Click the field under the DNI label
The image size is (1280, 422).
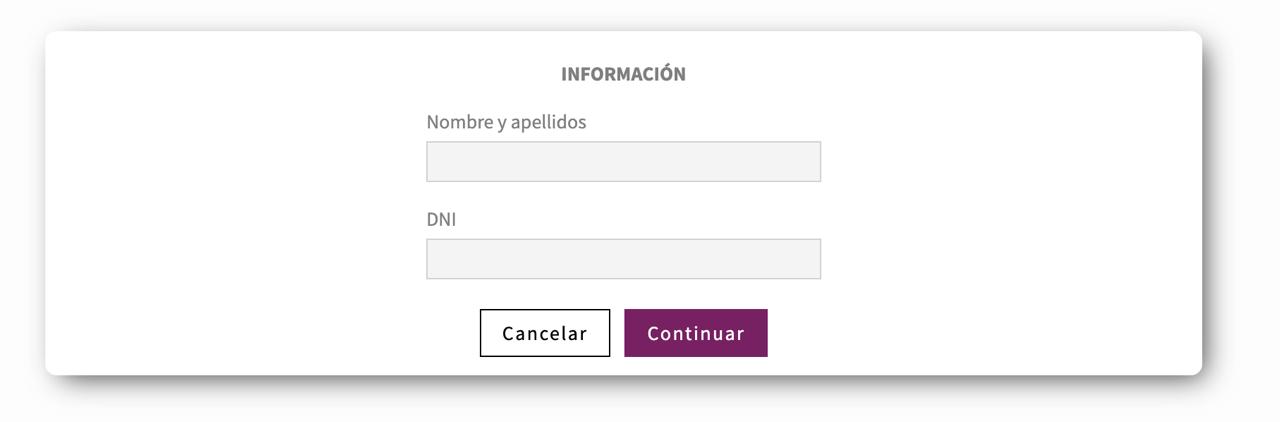click(x=623, y=258)
